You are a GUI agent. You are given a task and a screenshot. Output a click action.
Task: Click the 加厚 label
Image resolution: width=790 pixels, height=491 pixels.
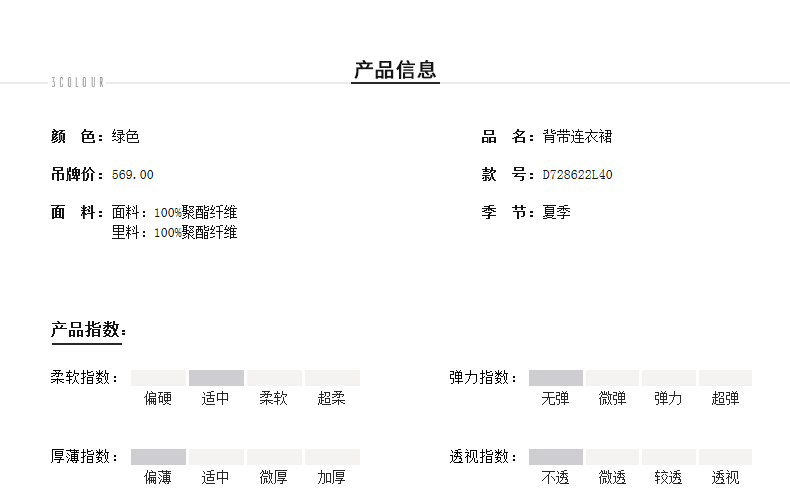[x=332, y=477]
